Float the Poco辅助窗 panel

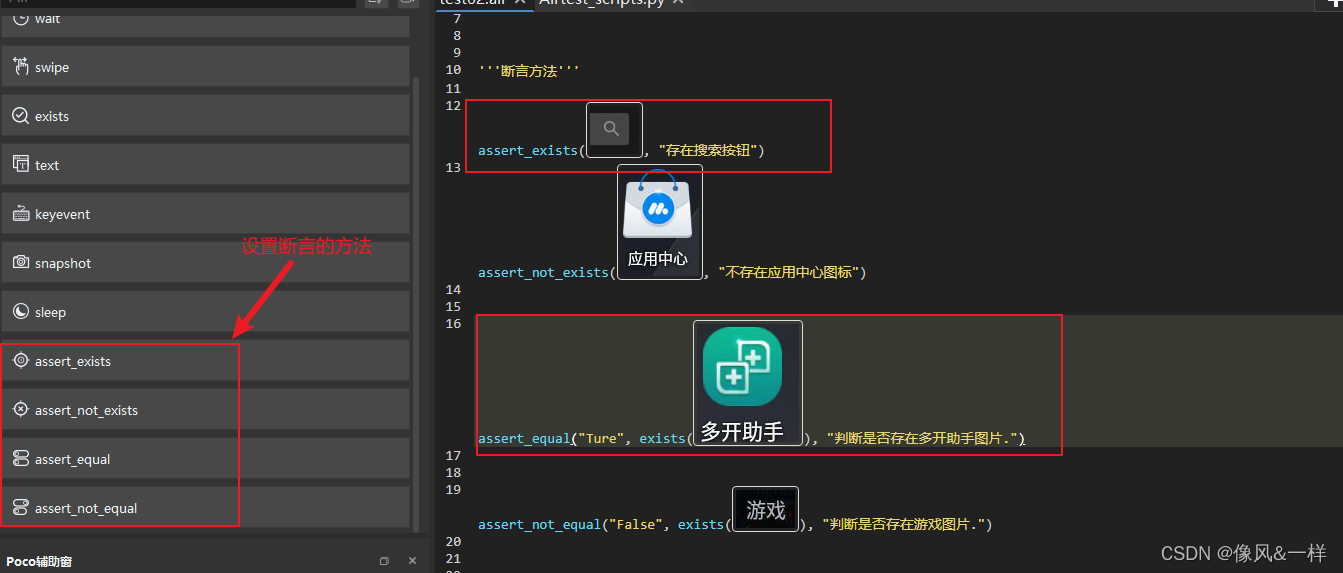[384, 561]
